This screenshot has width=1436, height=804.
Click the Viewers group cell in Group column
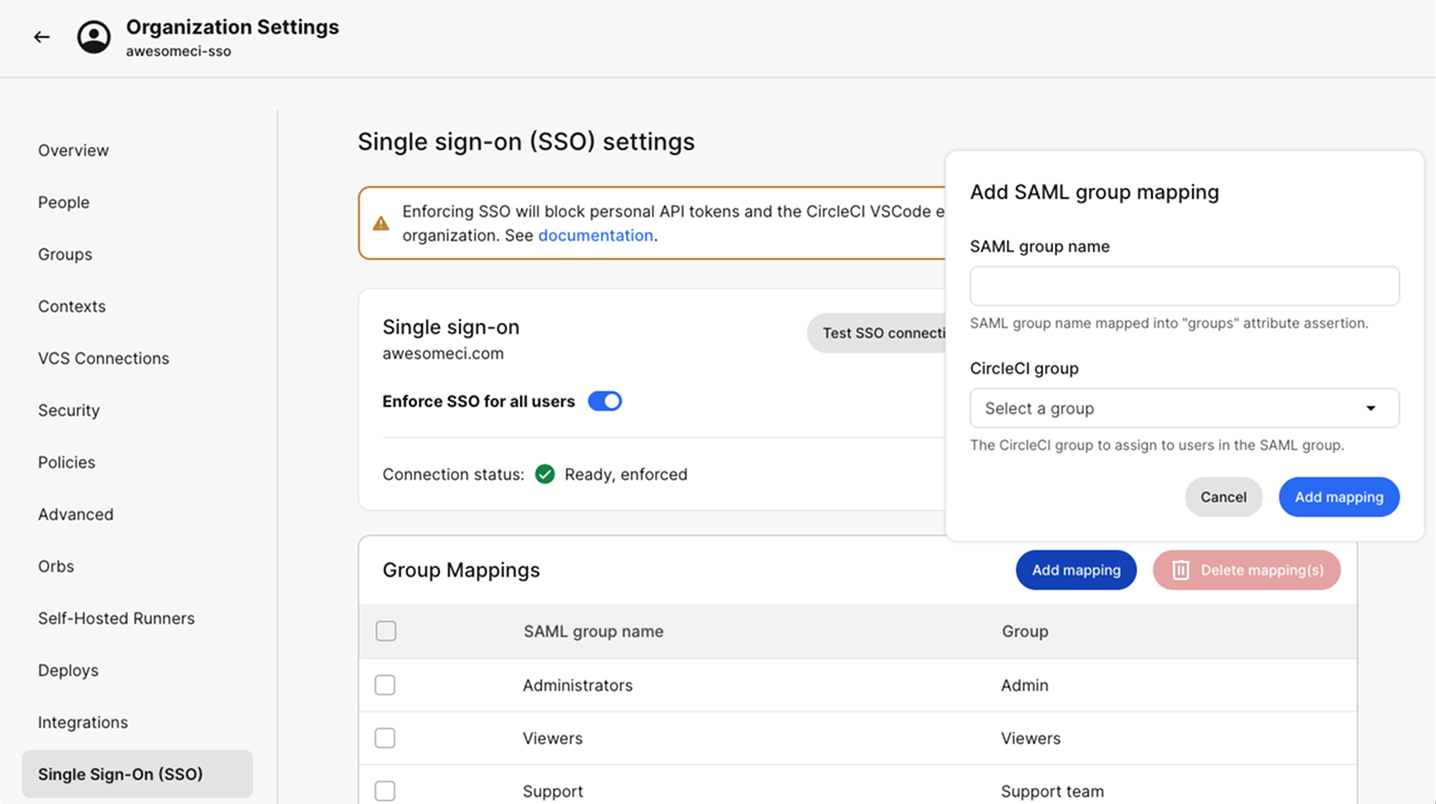pos(1031,738)
